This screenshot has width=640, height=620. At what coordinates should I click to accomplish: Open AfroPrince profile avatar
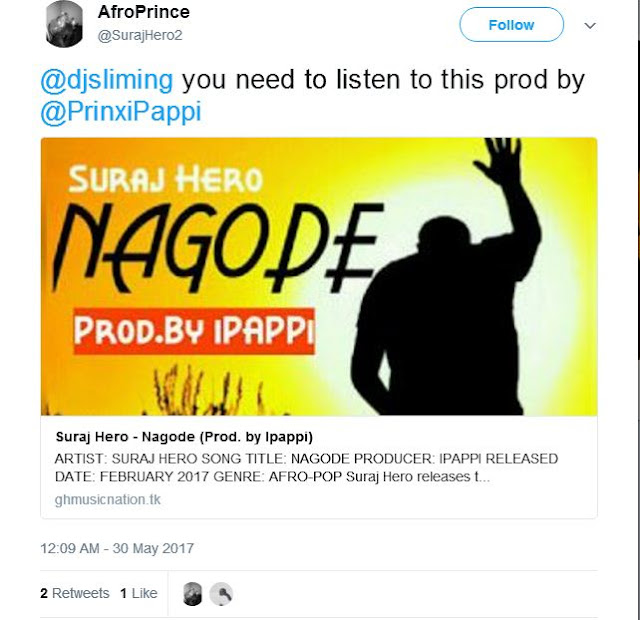[64, 24]
